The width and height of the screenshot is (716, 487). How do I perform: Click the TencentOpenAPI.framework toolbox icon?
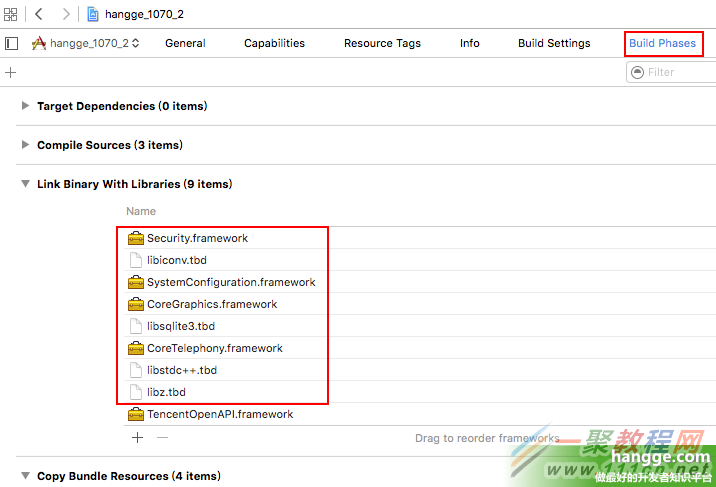point(136,414)
